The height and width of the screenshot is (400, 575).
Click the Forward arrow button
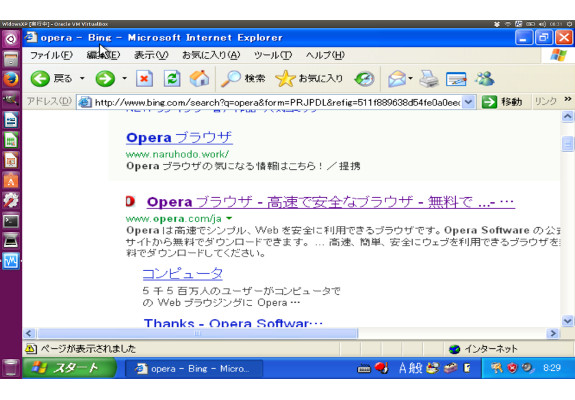105,79
